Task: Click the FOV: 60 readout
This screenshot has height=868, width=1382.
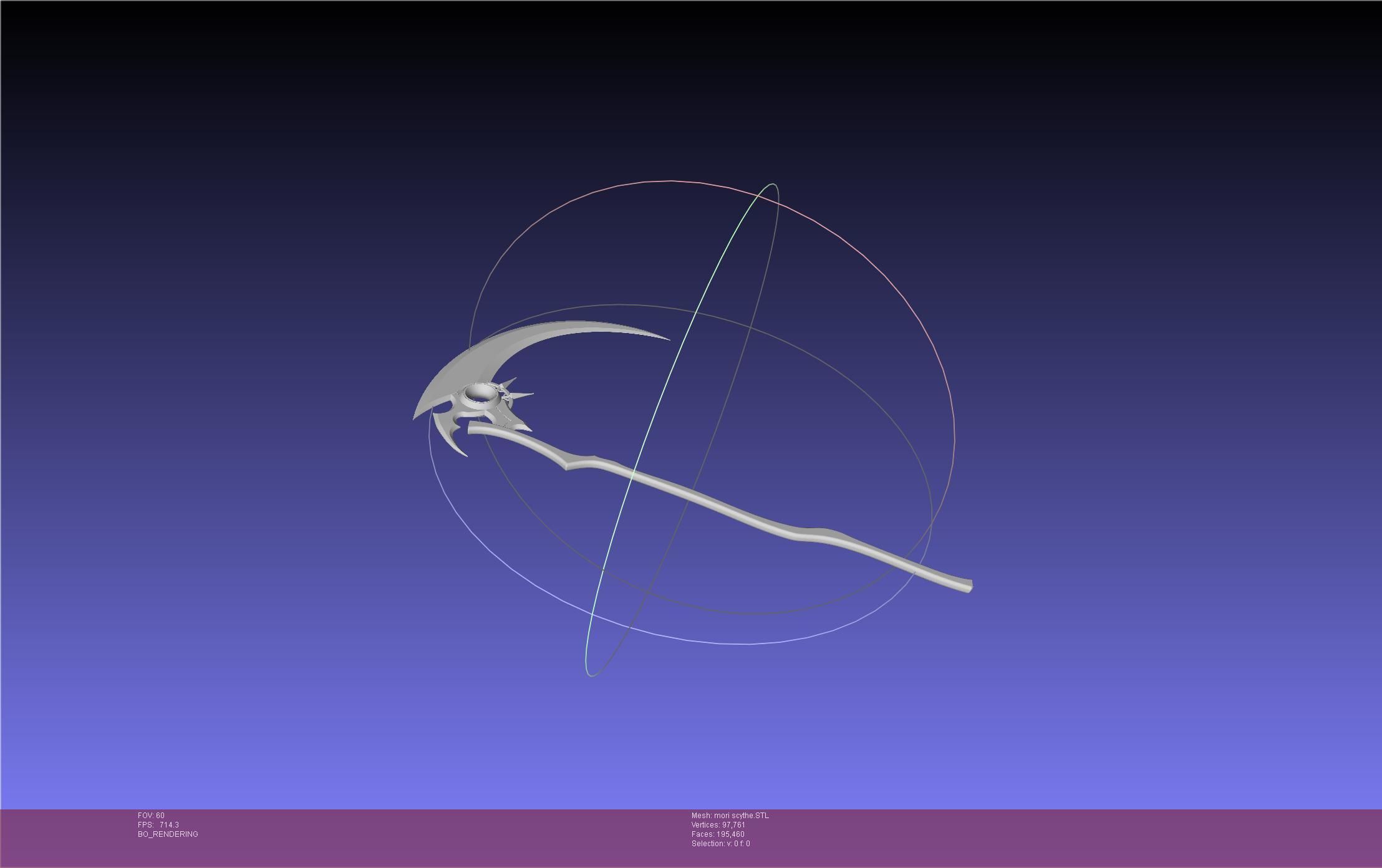Action: click(151, 816)
